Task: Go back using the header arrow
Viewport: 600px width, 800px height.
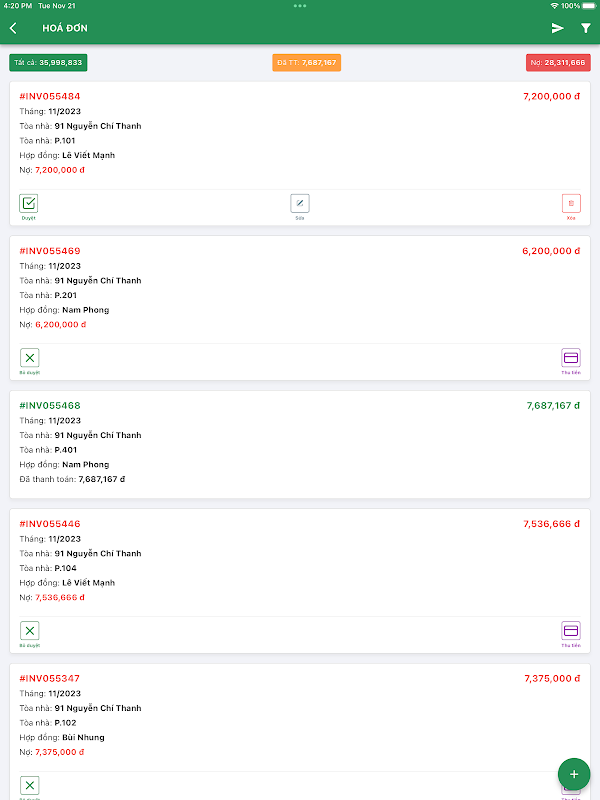Action: (13, 28)
